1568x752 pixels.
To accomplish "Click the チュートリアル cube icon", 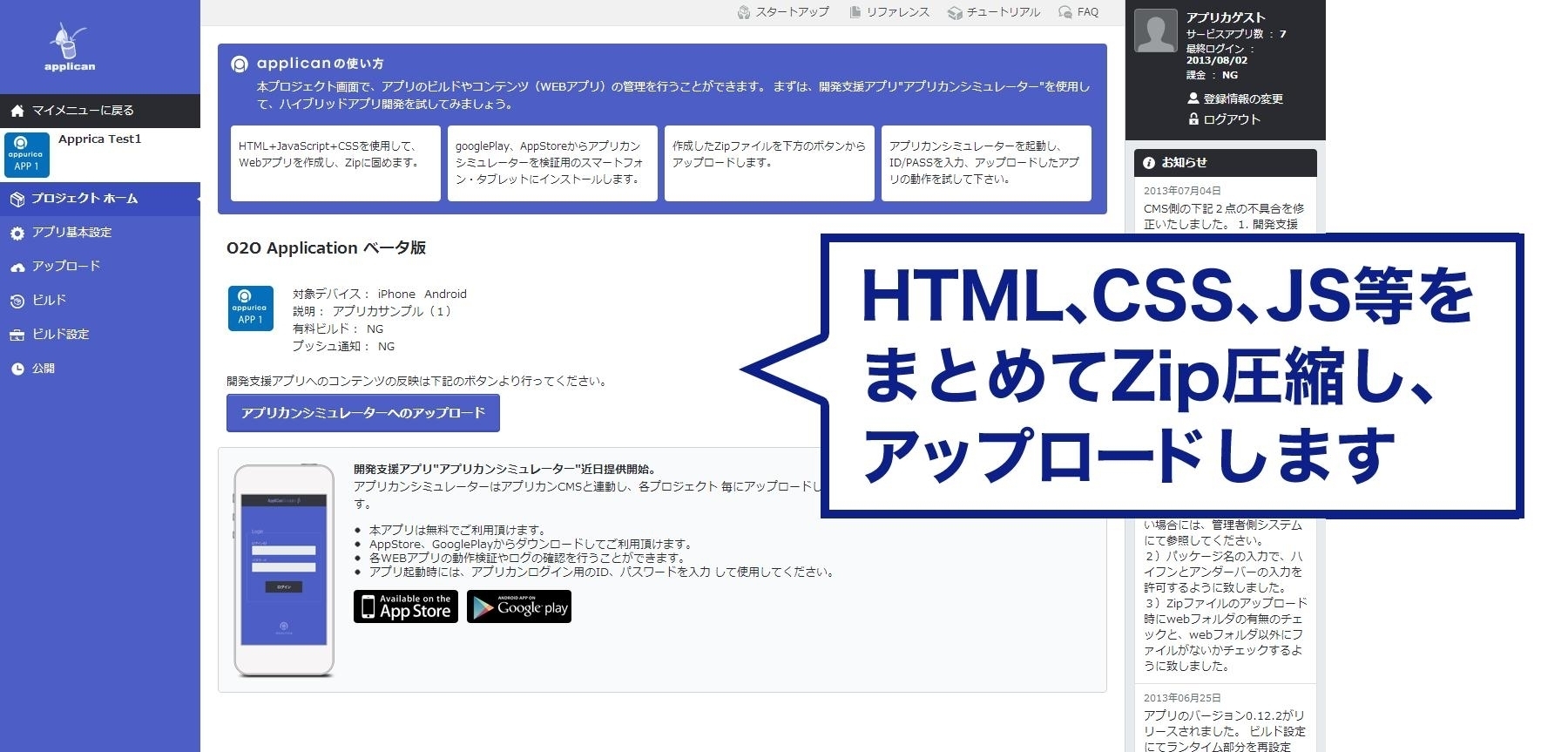I will point(955,12).
